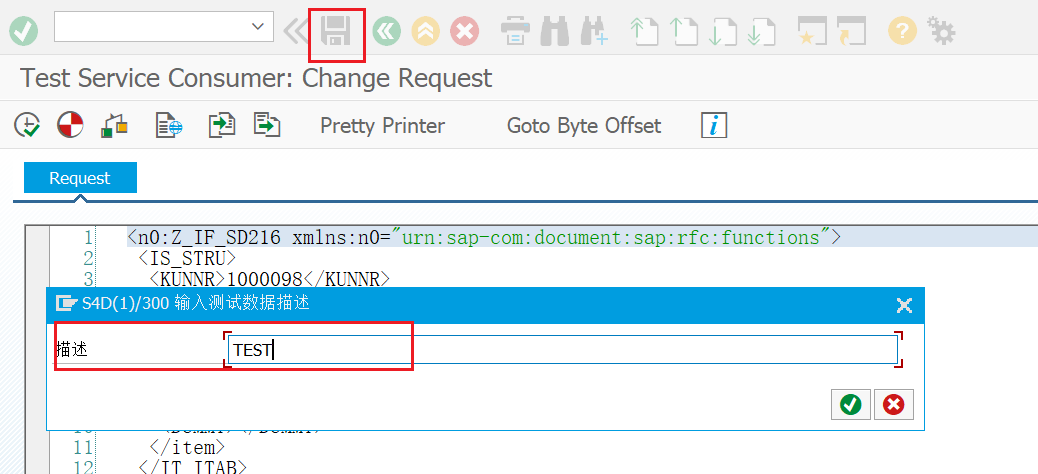Click the document with globe icon
The width and height of the screenshot is (1038, 474).
pyautogui.click(x=169, y=124)
